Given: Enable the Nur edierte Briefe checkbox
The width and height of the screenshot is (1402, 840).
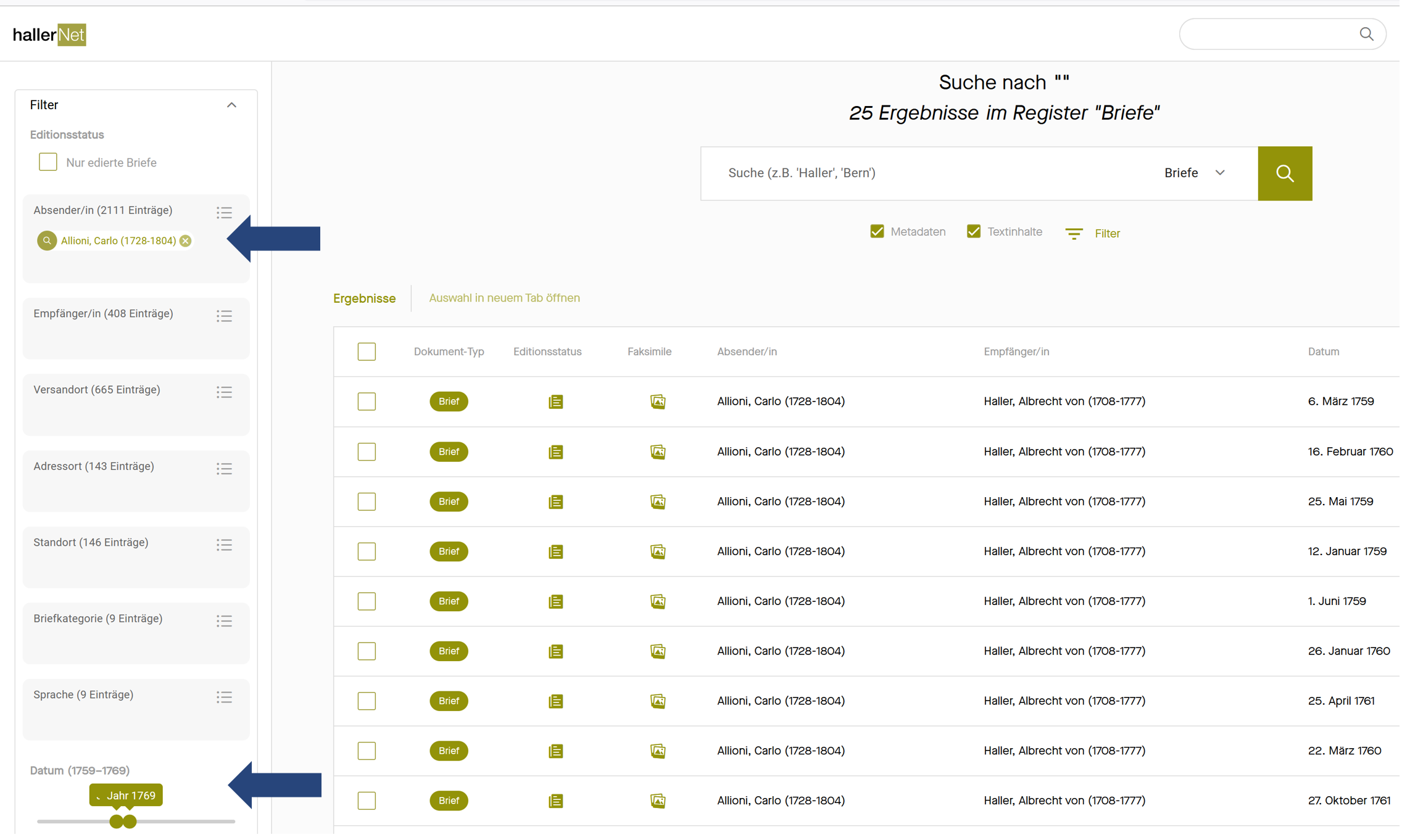Looking at the screenshot, I should [x=48, y=162].
